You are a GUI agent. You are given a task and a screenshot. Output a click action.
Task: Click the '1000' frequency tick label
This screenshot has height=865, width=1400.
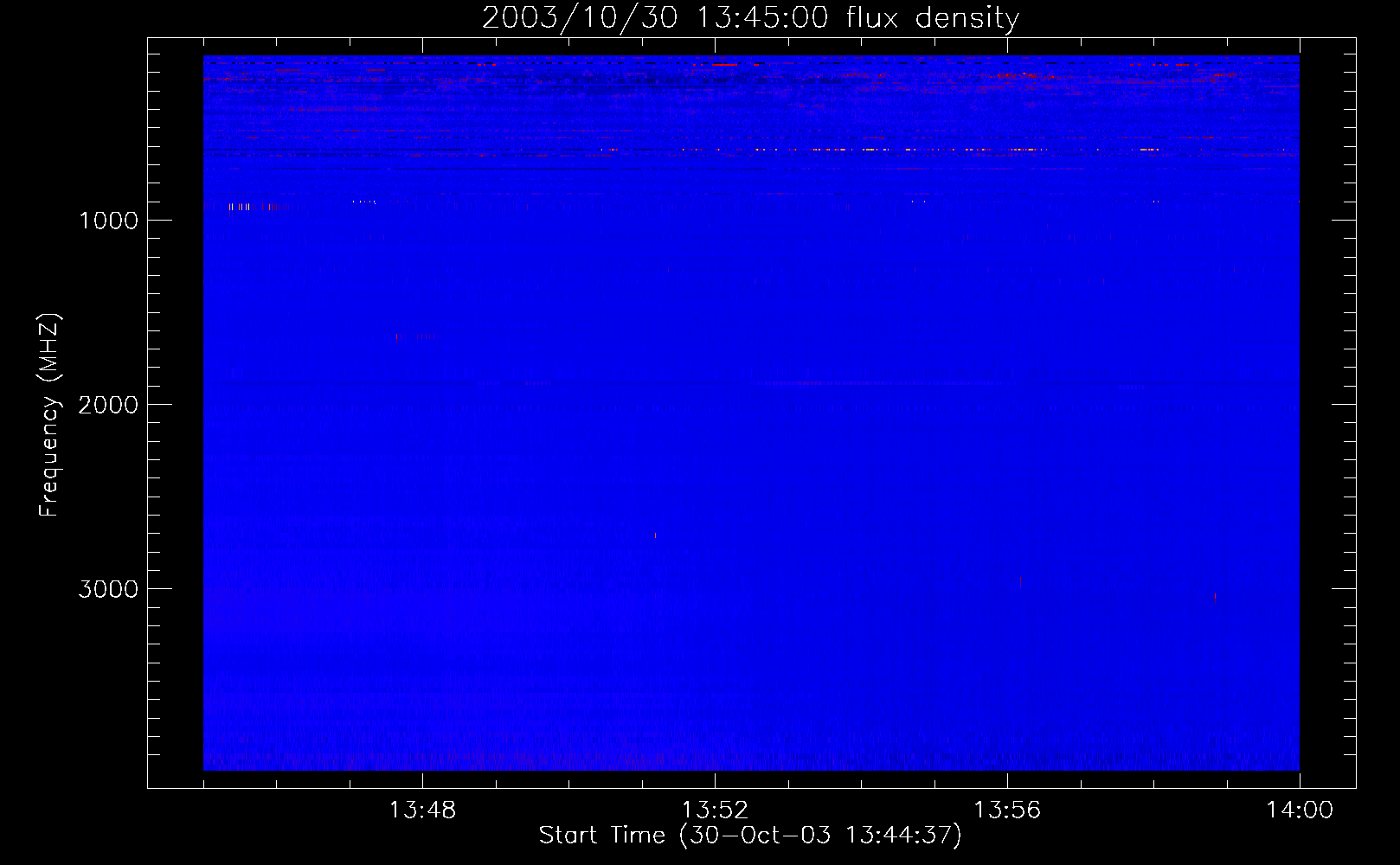(109, 221)
